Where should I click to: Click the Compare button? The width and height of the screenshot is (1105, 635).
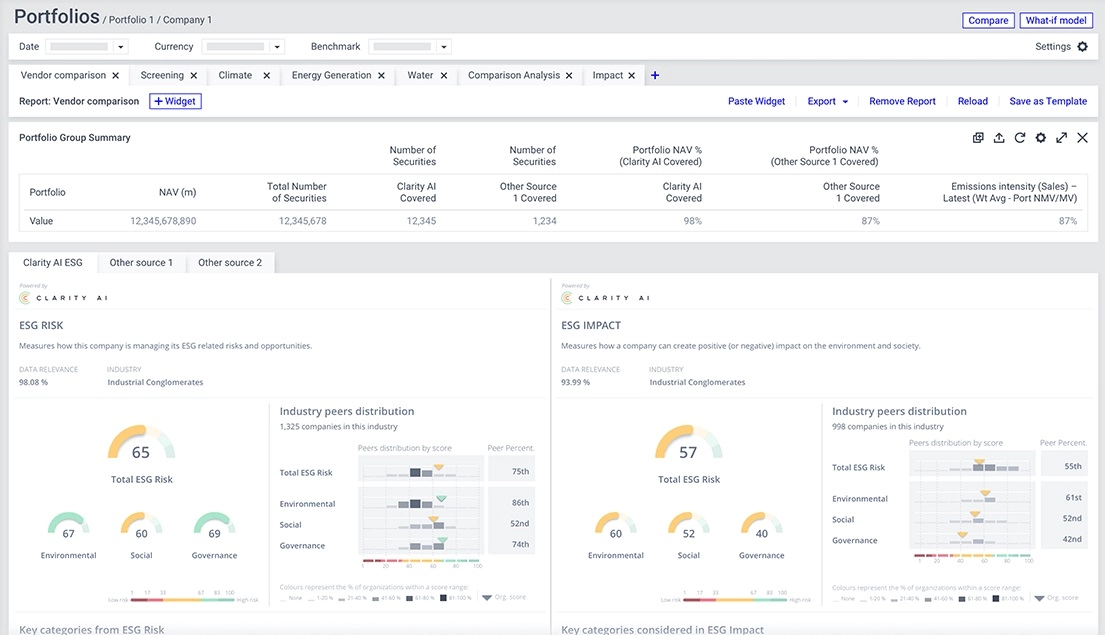[x=988, y=20]
